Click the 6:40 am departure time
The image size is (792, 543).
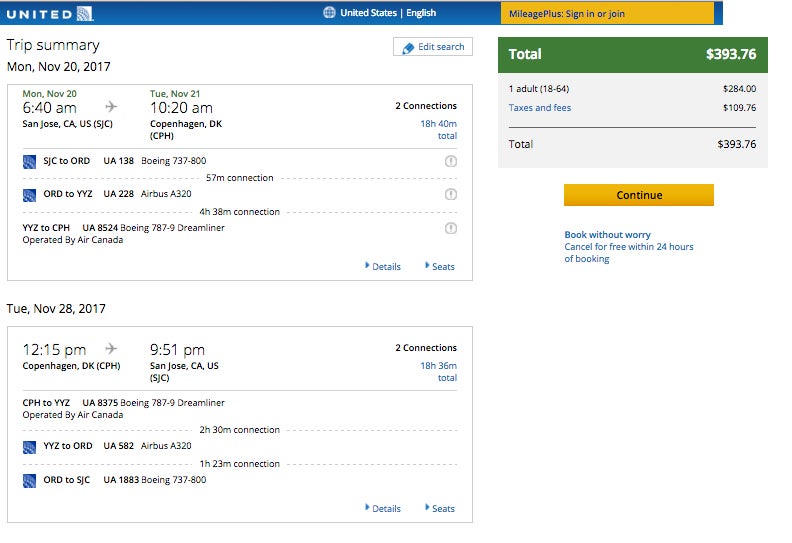(50, 108)
